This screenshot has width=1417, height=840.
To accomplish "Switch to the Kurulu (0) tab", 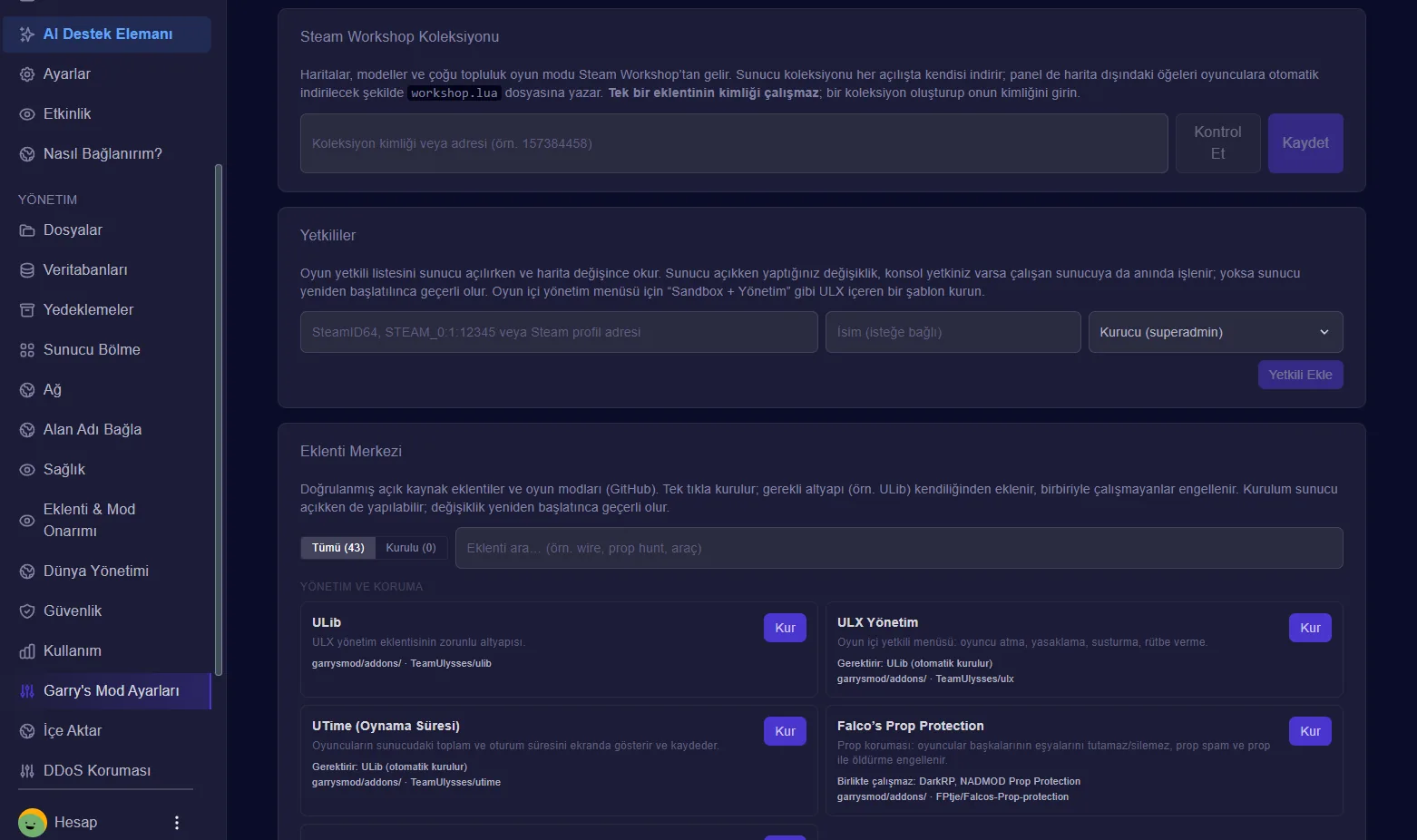I will tap(411, 548).
